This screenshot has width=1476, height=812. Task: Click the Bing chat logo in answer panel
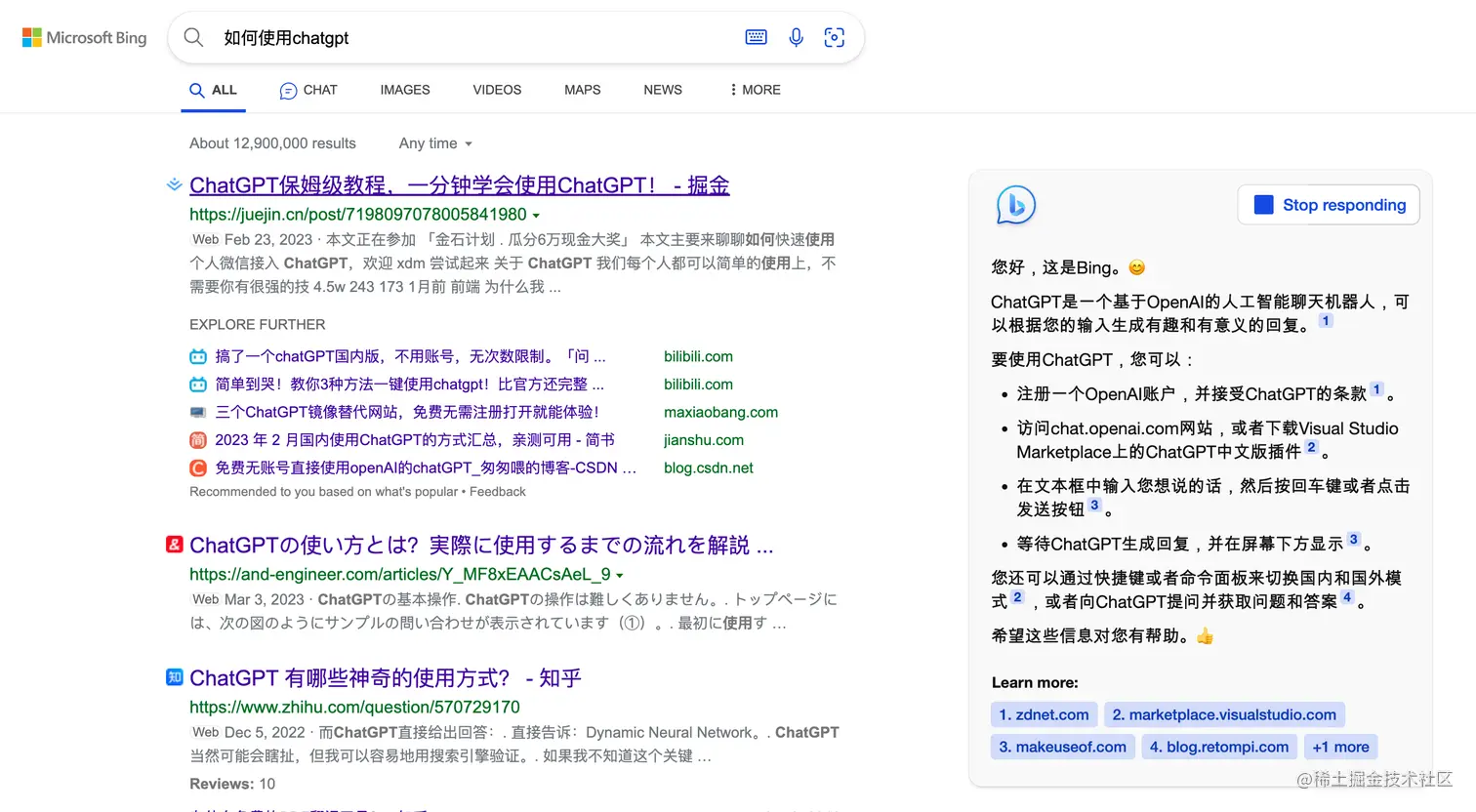(x=1016, y=205)
